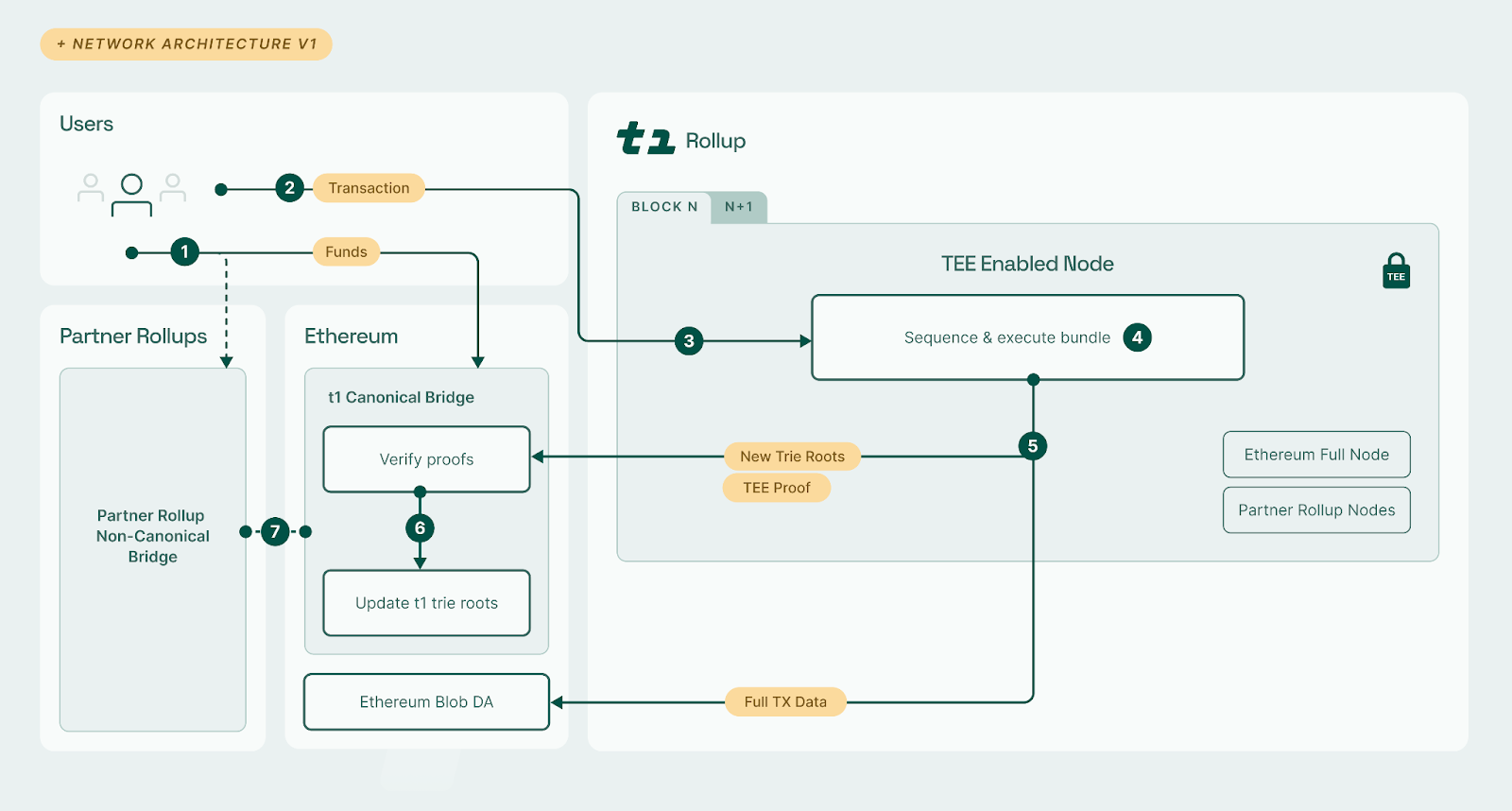
Task: Select the Sequence & execute bundle box
Action: coord(1006,337)
